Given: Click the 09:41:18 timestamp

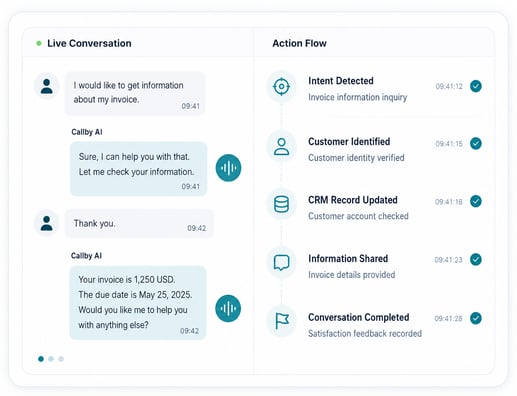Looking at the screenshot, I should coord(449,202).
